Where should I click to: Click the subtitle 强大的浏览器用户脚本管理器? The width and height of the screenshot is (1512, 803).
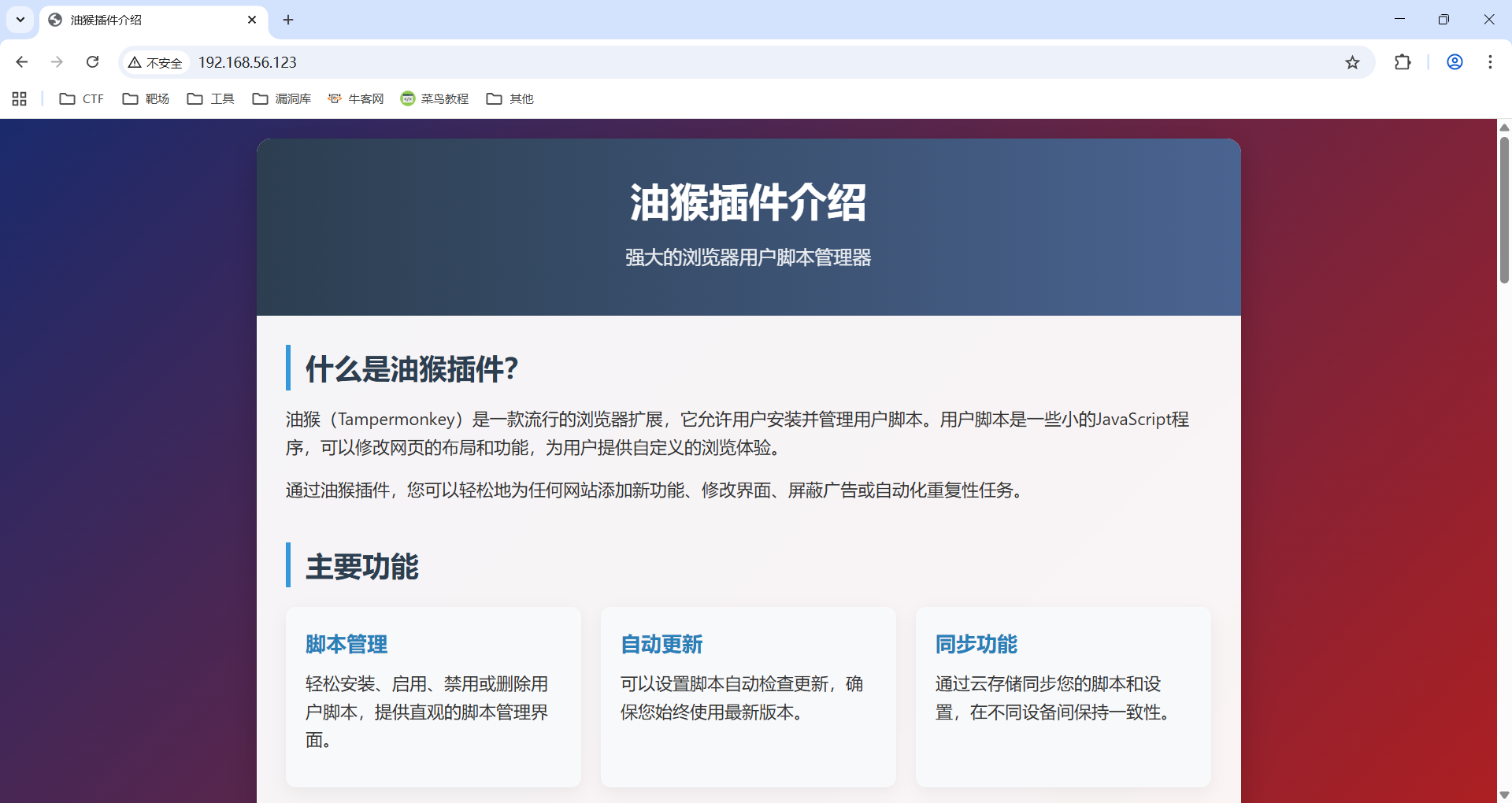[748, 257]
